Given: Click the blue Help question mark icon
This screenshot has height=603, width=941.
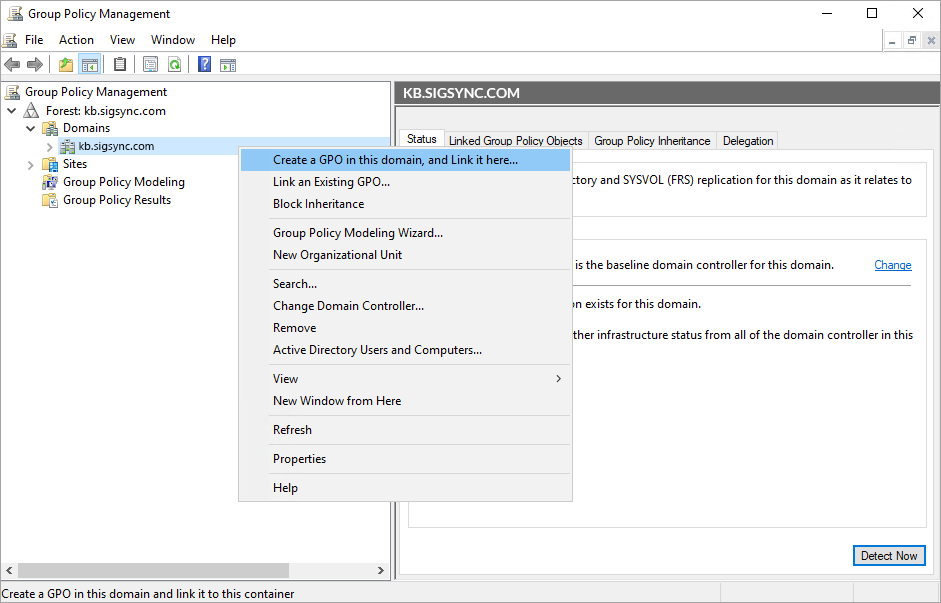Looking at the screenshot, I should pyautogui.click(x=204, y=65).
